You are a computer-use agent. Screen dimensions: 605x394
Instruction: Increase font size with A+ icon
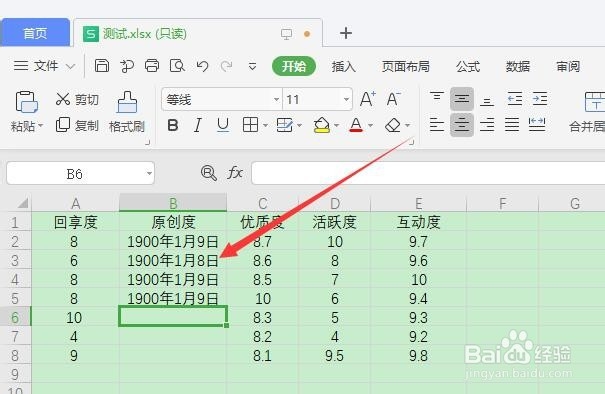point(368,99)
